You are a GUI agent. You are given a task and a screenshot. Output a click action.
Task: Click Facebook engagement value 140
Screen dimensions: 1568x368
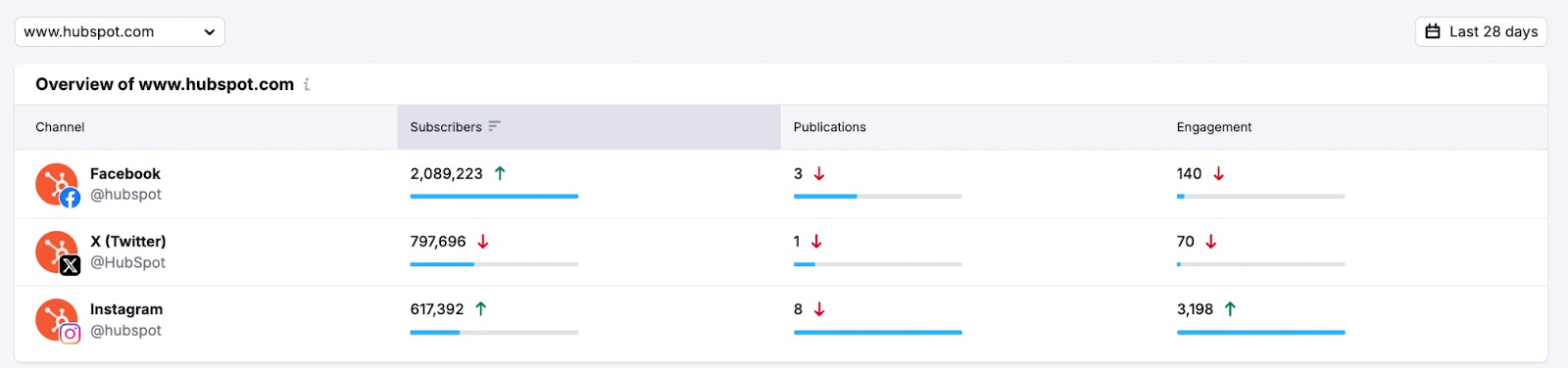1189,173
